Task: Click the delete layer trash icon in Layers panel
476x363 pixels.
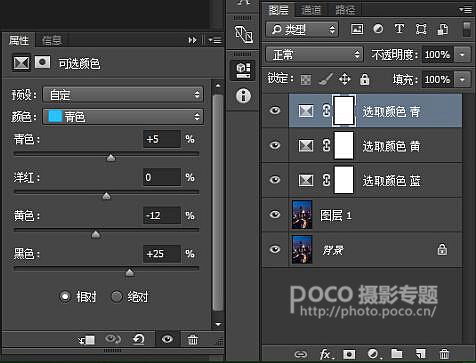Action: (444, 354)
